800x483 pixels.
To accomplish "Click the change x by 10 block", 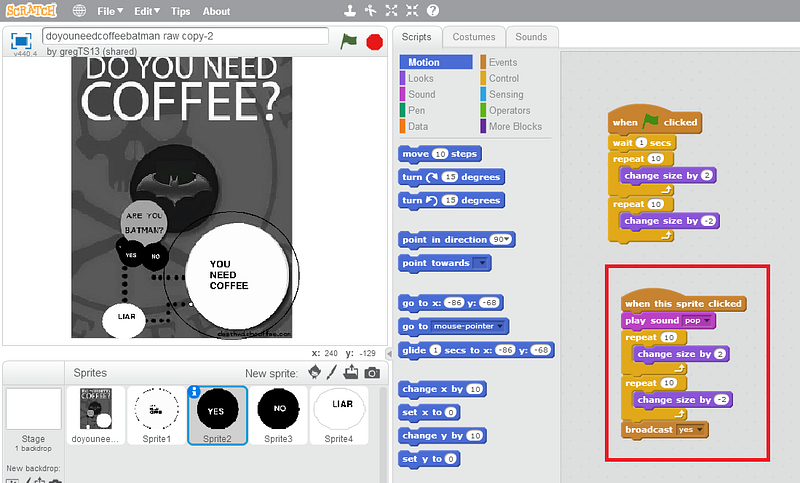I will pos(442,389).
